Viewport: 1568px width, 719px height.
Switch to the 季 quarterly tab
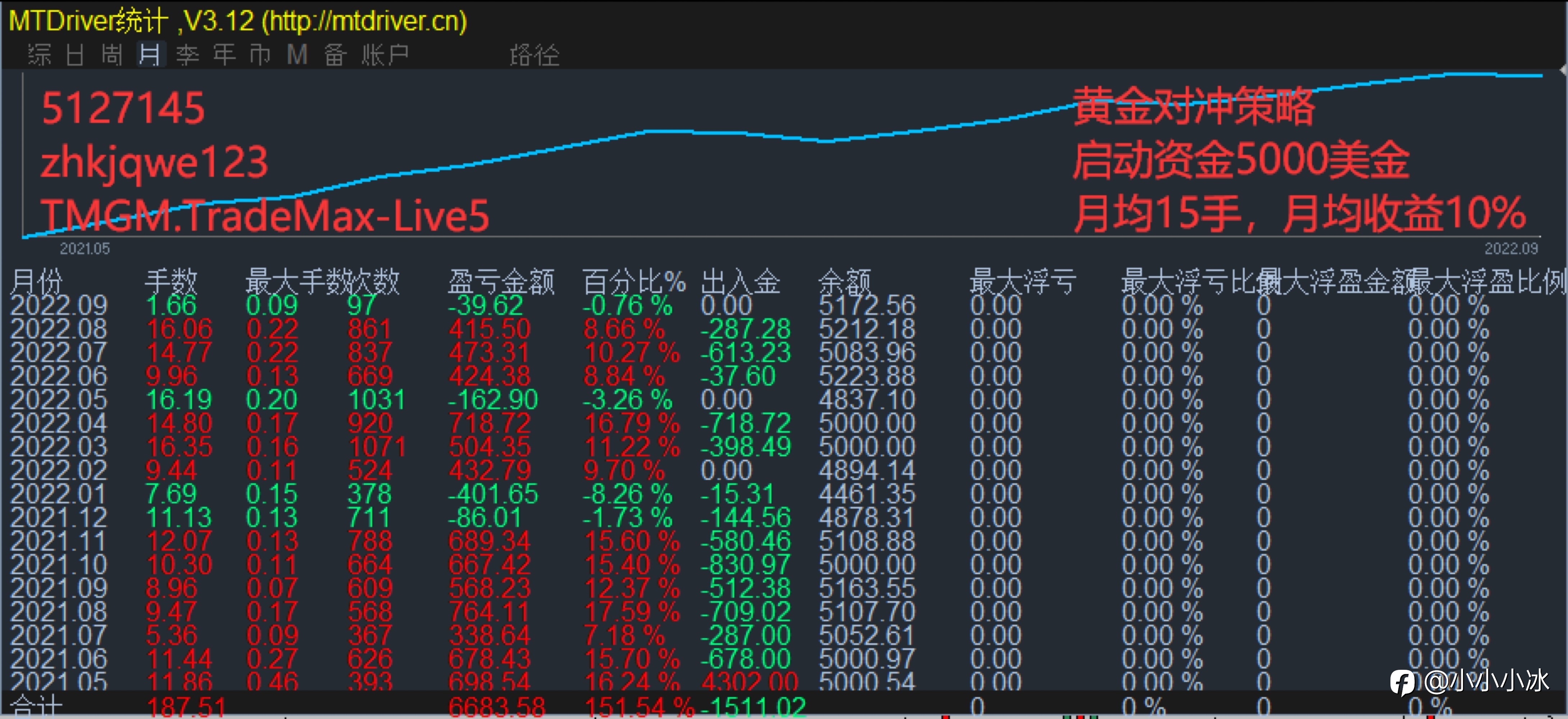188,55
